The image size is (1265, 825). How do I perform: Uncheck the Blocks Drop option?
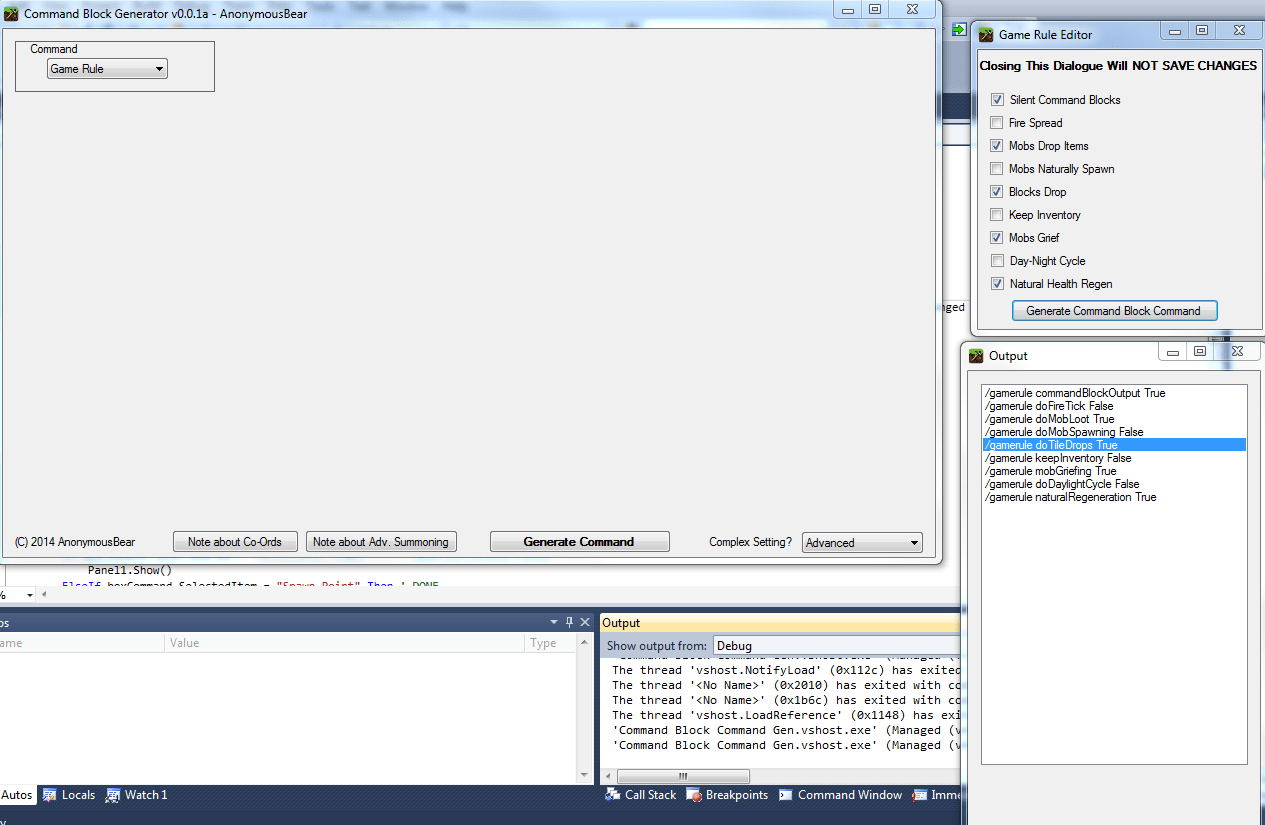(997, 192)
